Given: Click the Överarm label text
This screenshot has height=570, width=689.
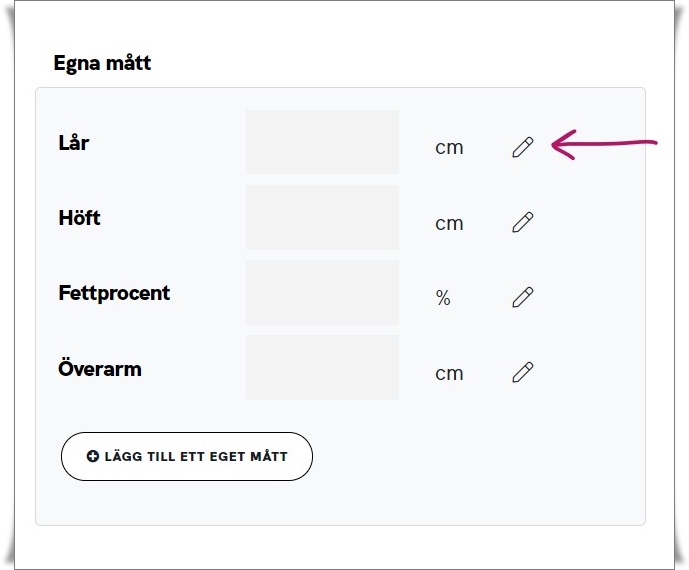Looking at the screenshot, I should pos(100,368).
